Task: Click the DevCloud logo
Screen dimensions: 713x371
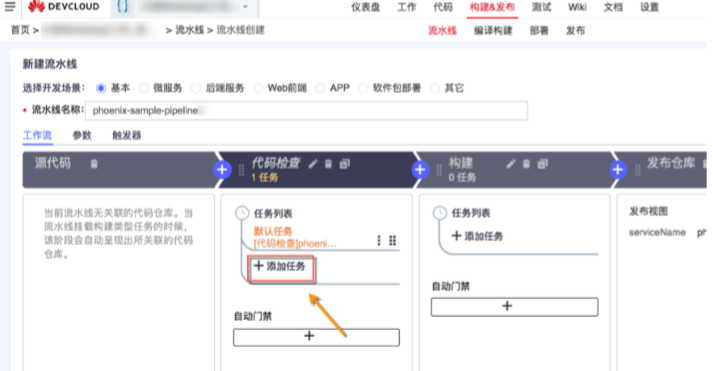Action: (64, 6)
